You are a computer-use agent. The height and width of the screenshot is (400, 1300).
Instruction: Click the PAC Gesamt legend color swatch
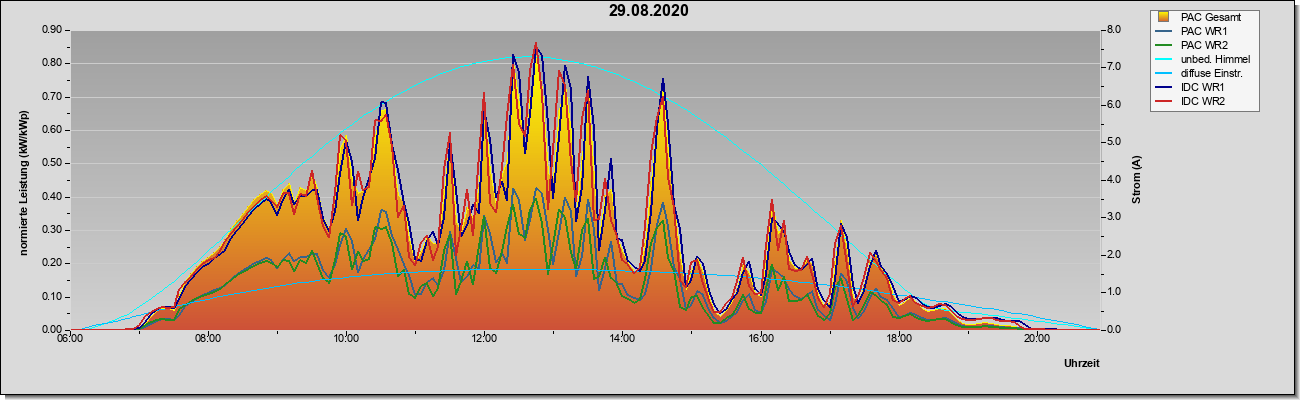coord(1163,17)
